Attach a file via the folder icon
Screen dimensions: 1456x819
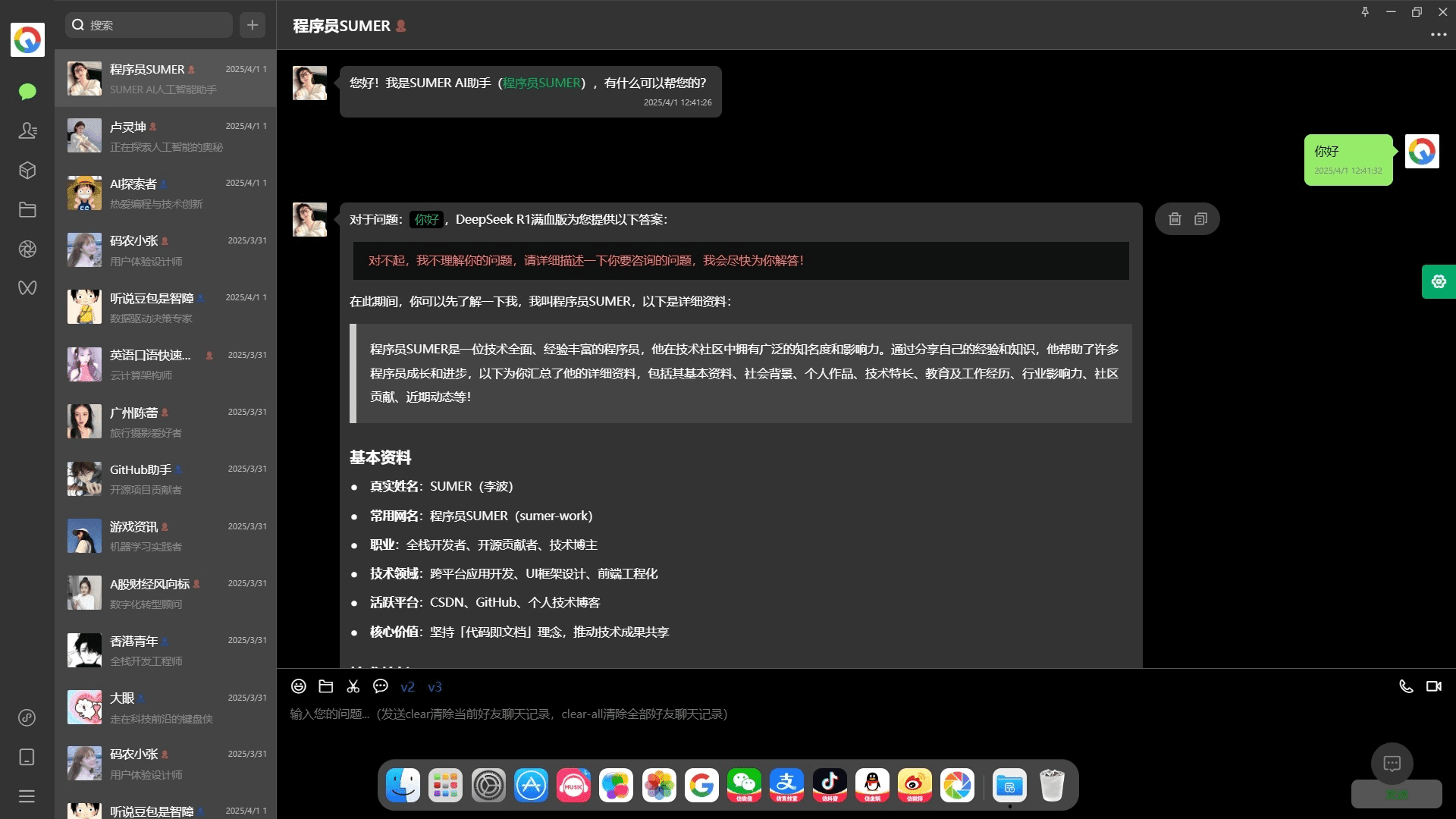point(326,686)
